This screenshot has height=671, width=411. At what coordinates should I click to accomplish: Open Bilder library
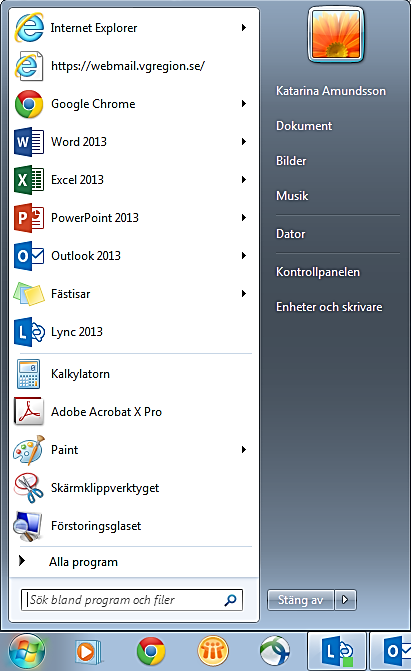291,161
